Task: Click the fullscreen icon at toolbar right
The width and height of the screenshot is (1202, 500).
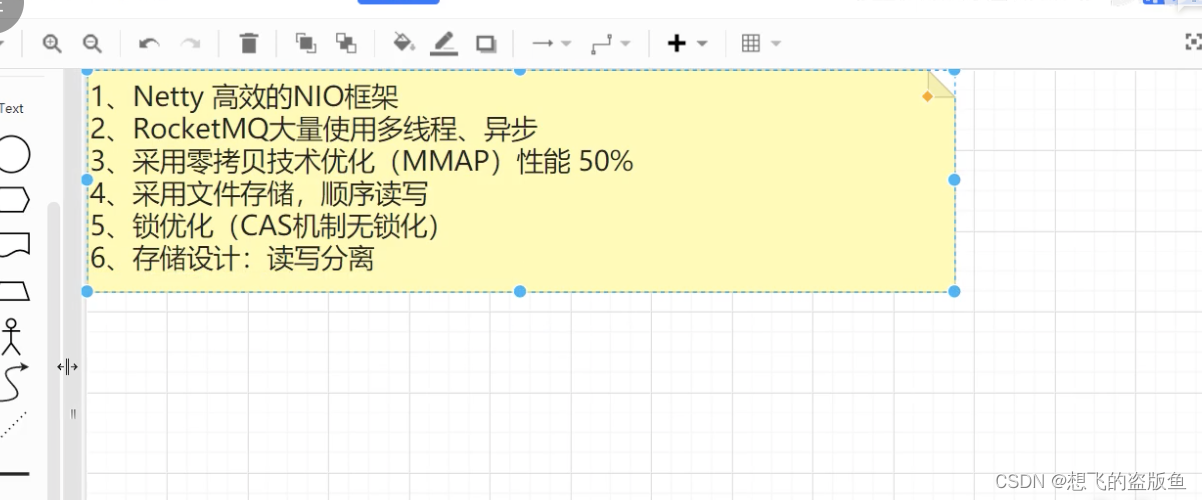Action: 1192,41
